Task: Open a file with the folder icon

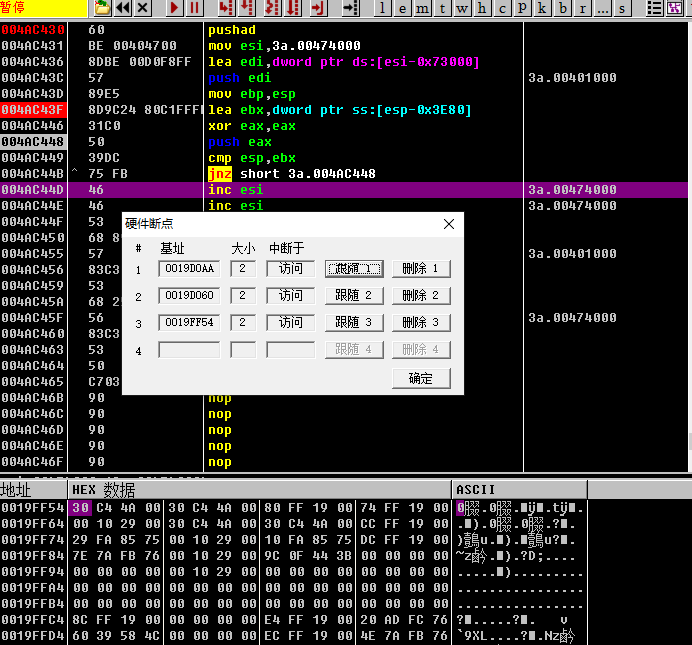Action: coord(102,8)
